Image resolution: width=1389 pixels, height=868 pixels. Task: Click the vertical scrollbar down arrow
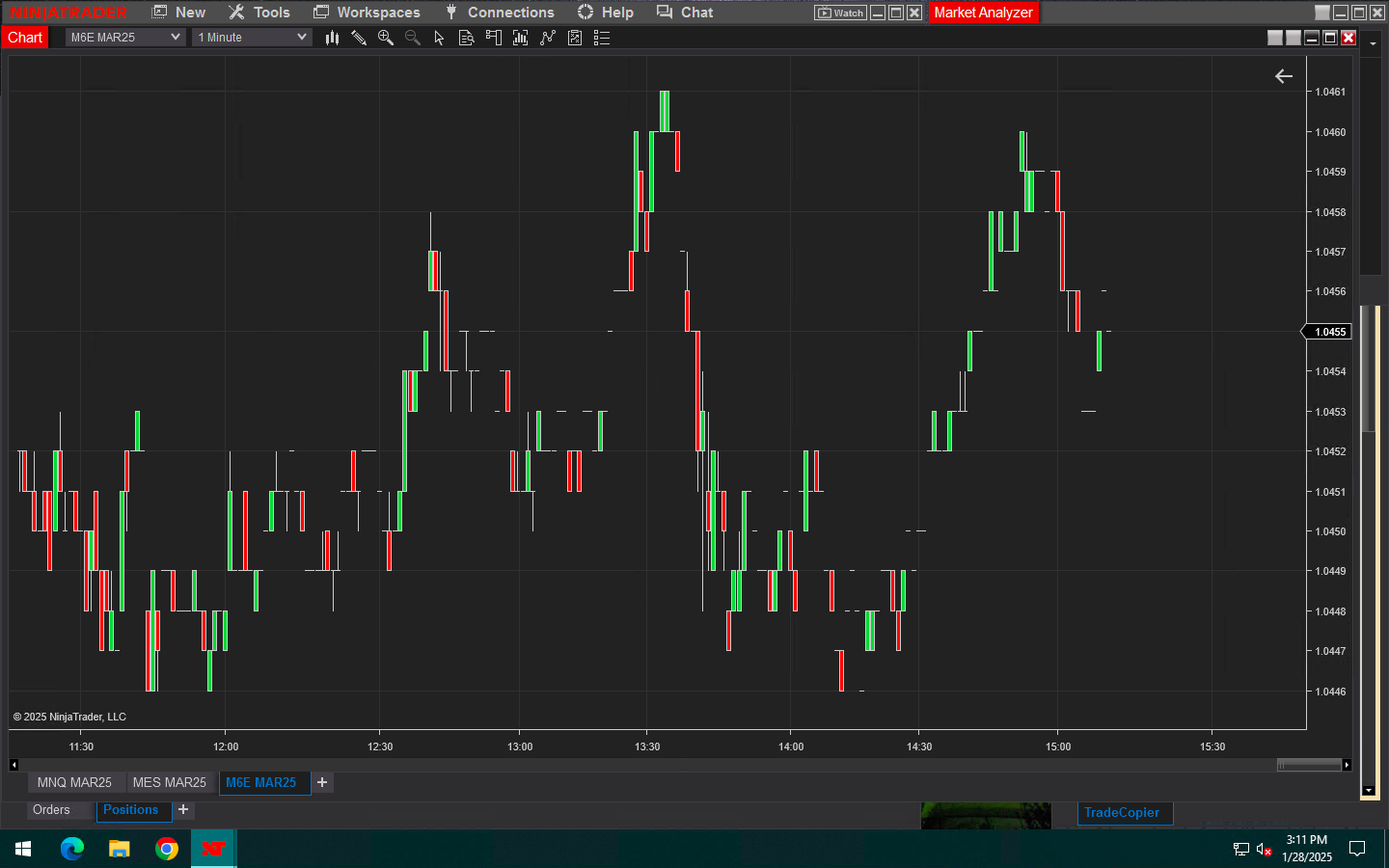pyautogui.click(x=1369, y=791)
